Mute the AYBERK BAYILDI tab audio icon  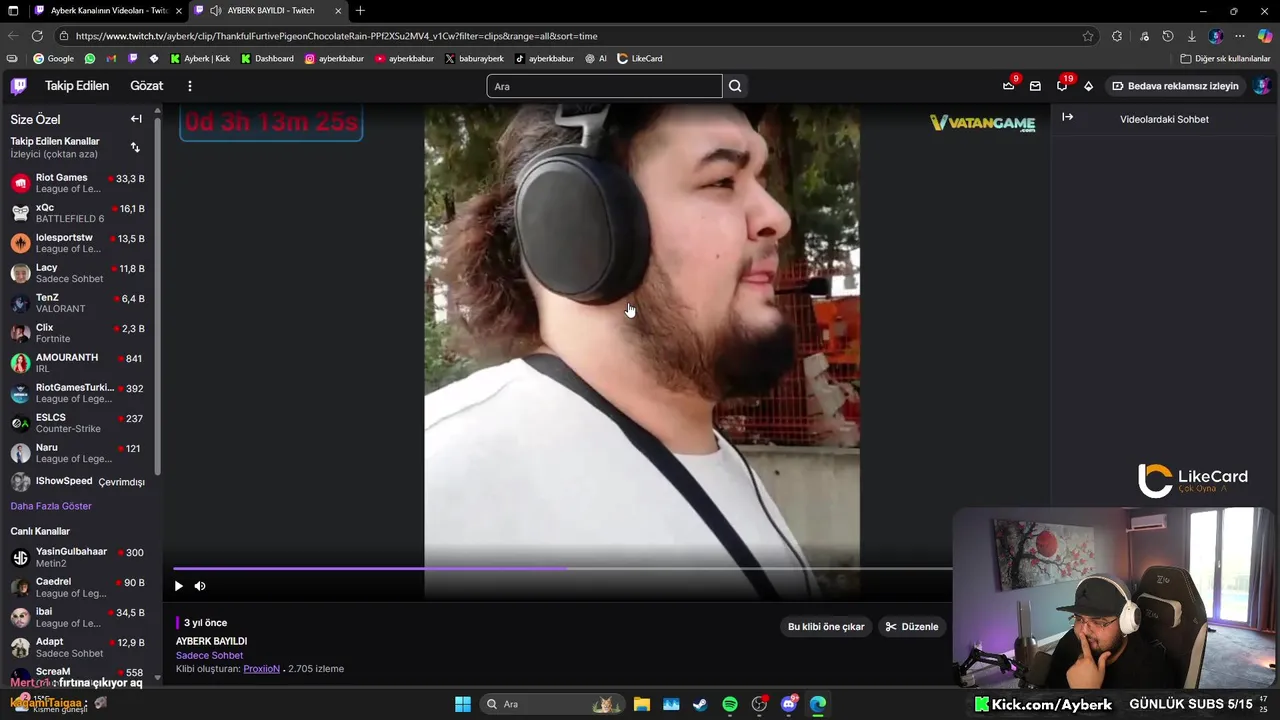[215, 11]
